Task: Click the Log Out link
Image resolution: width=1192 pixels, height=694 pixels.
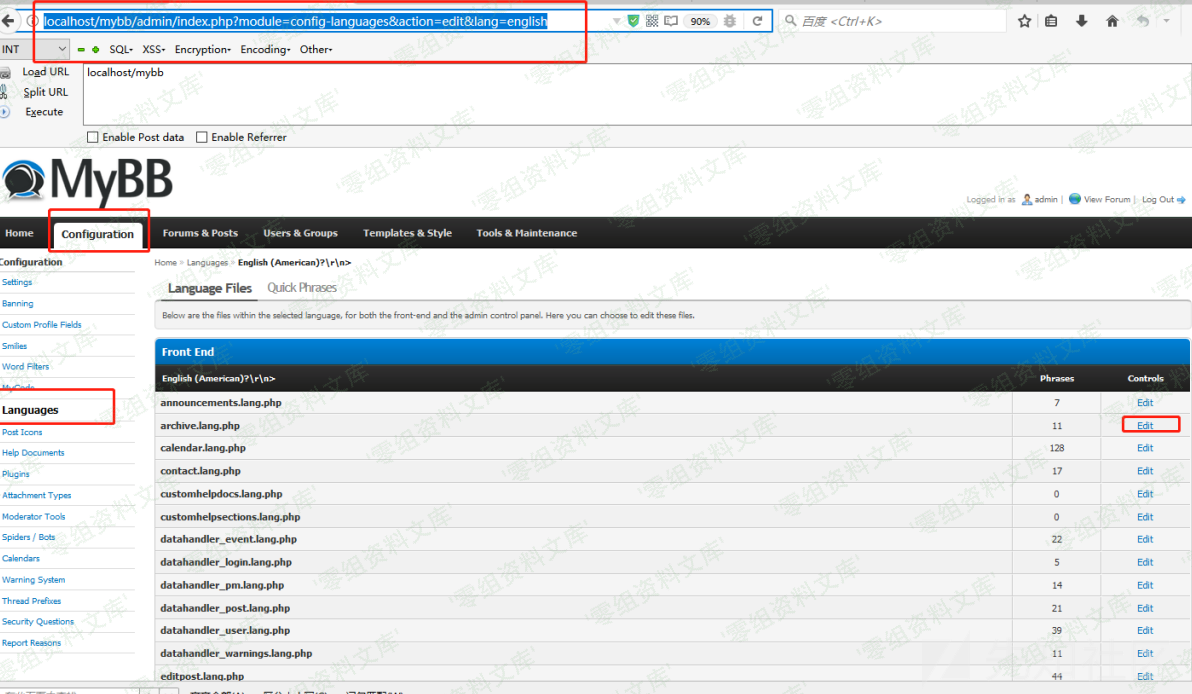Action: click(1158, 200)
